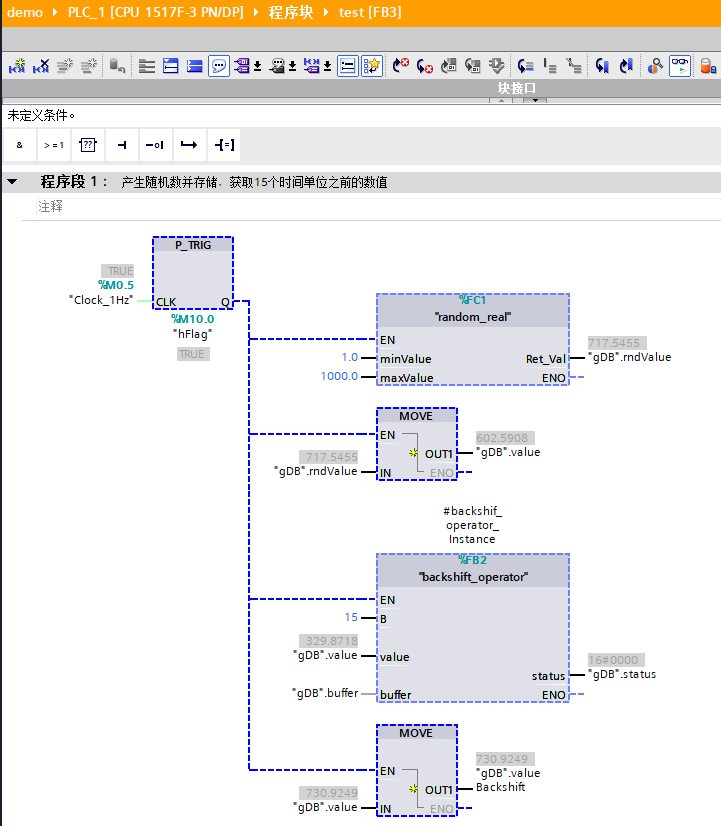Open all networks using toolbar icon
The image size is (721, 826).
tap(146, 66)
